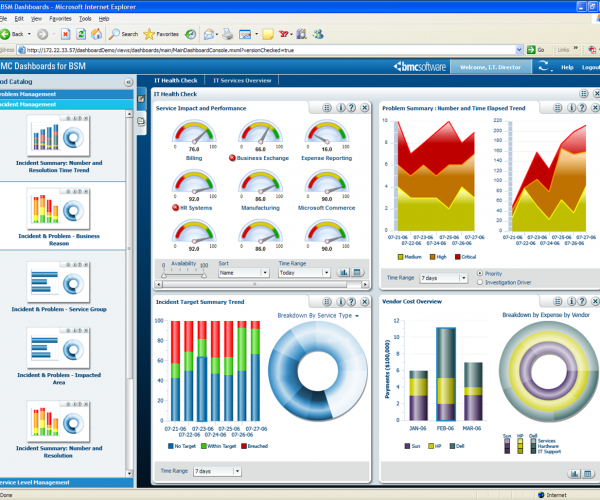This screenshot has width=600, height=500.
Task: Open the Tools menu
Action: click(85, 19)
